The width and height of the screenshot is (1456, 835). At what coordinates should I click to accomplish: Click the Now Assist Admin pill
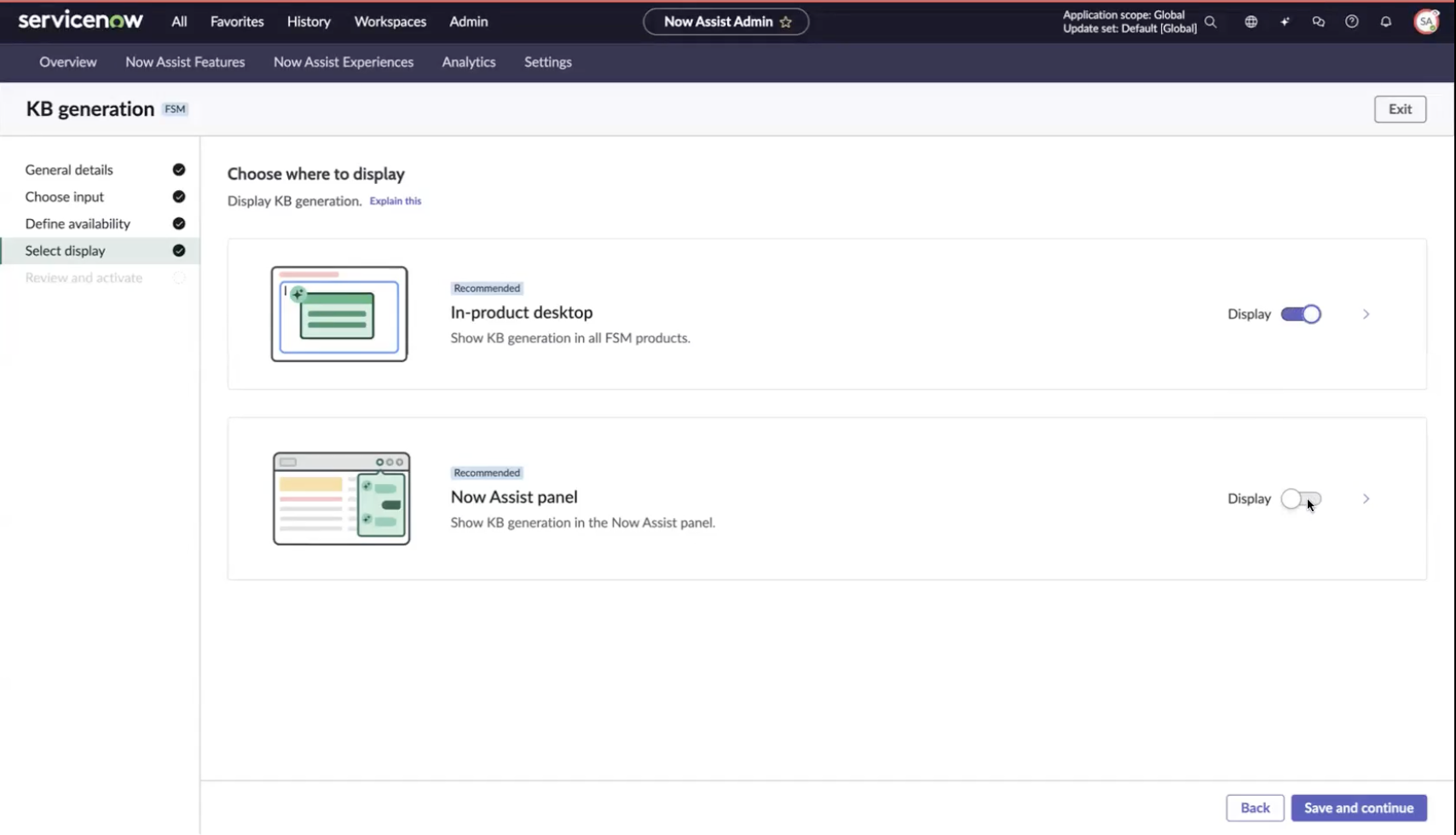click(x=725, y=22)
